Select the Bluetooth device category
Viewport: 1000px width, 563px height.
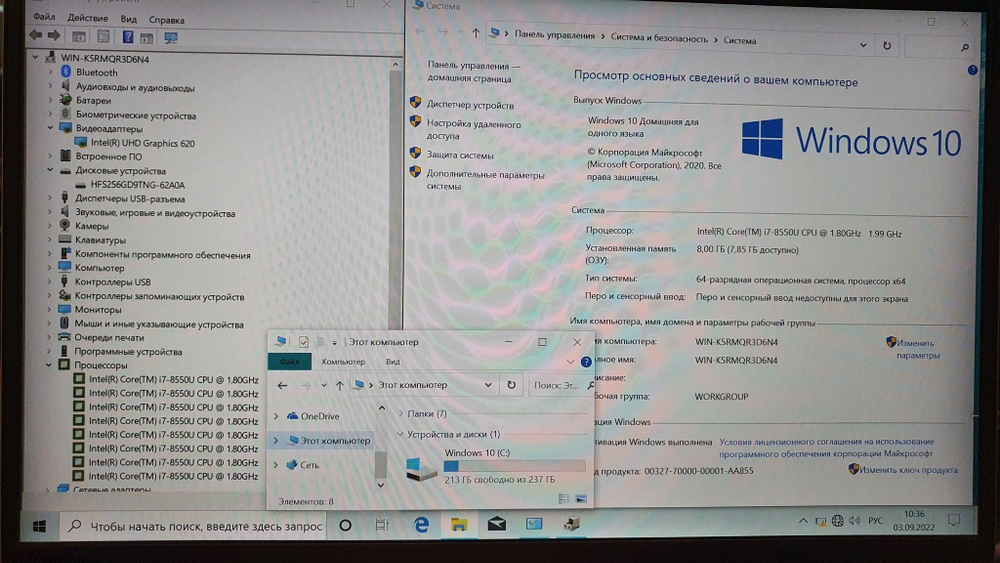pyautogui.click(x=96, y=72)
